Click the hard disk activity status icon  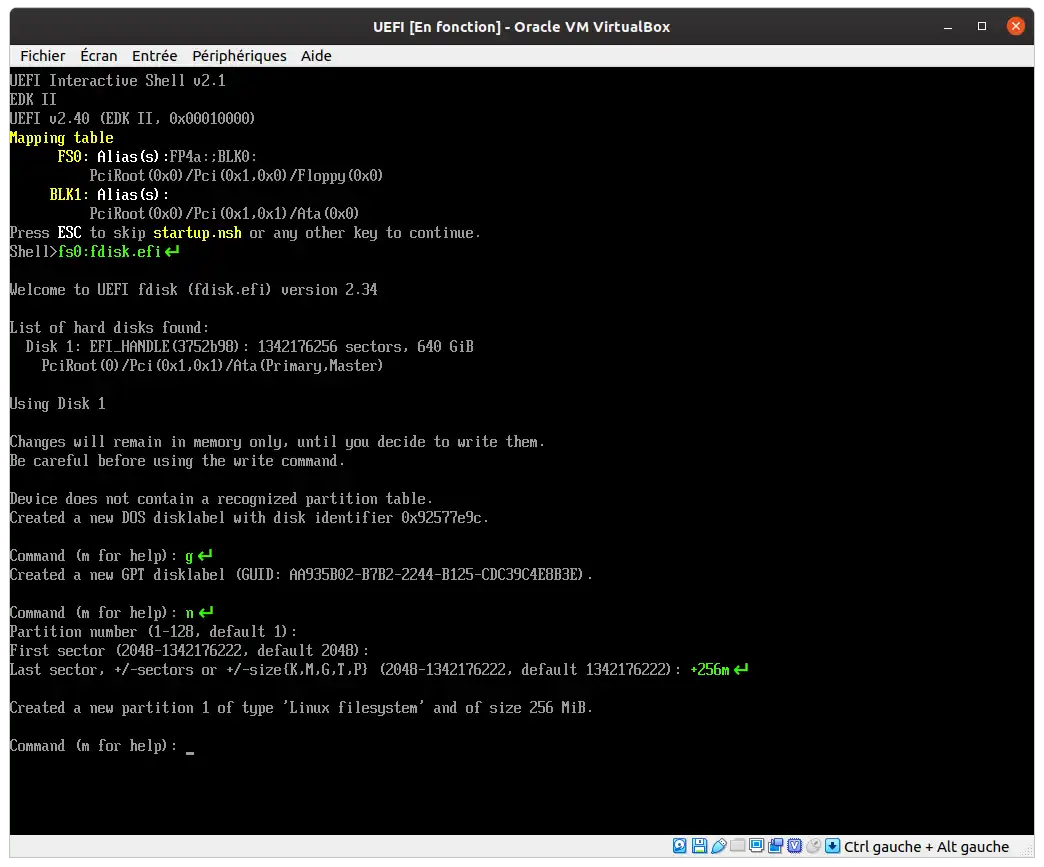(x=679, y=846)
